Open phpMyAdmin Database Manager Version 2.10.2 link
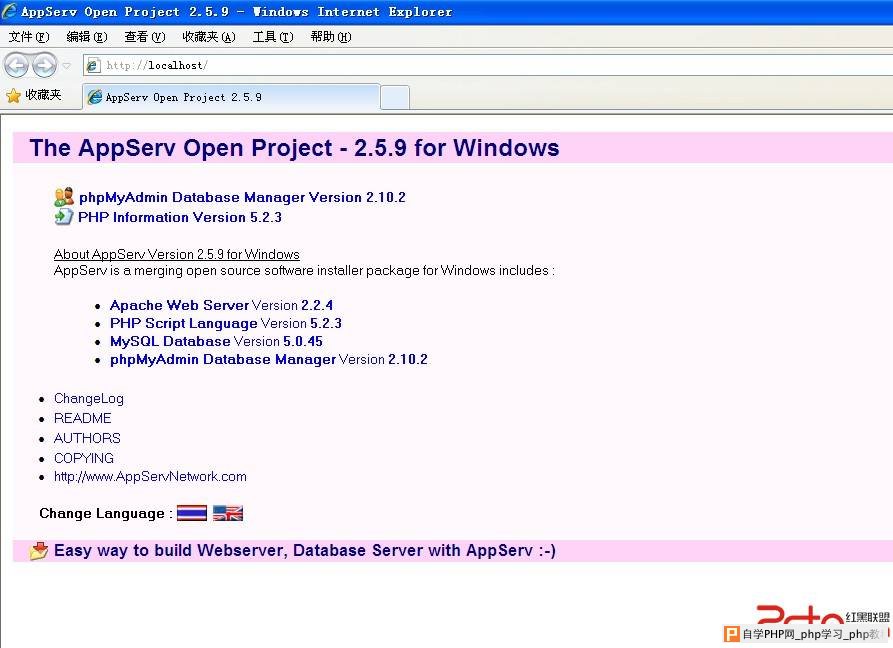Screen dimensions: 893x648 point(242,197)
